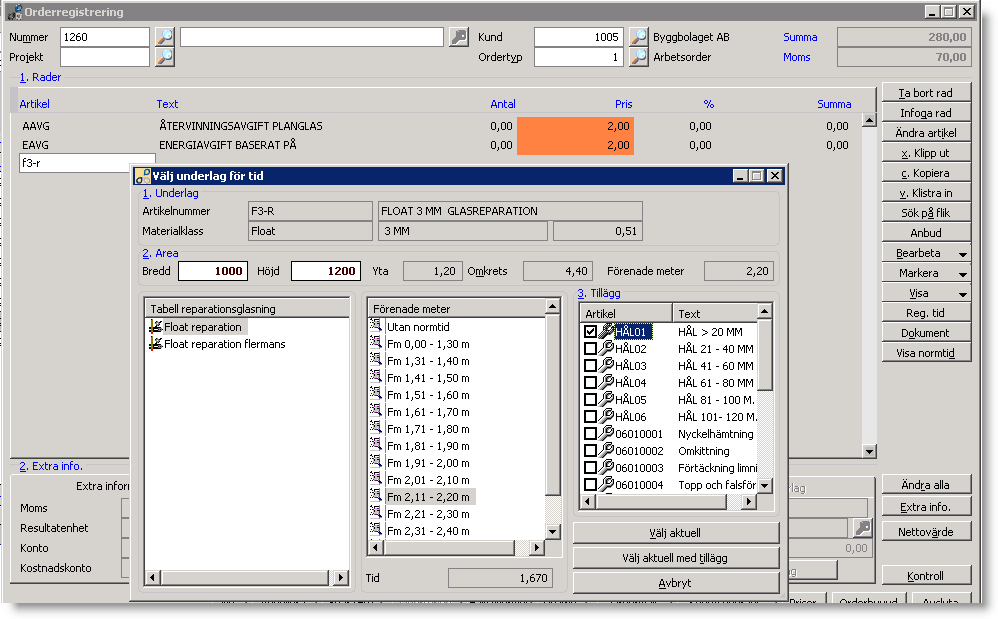
Task: Check the 06010001 Nyckelhämtning checkbox
Action: tap(590, 434)
